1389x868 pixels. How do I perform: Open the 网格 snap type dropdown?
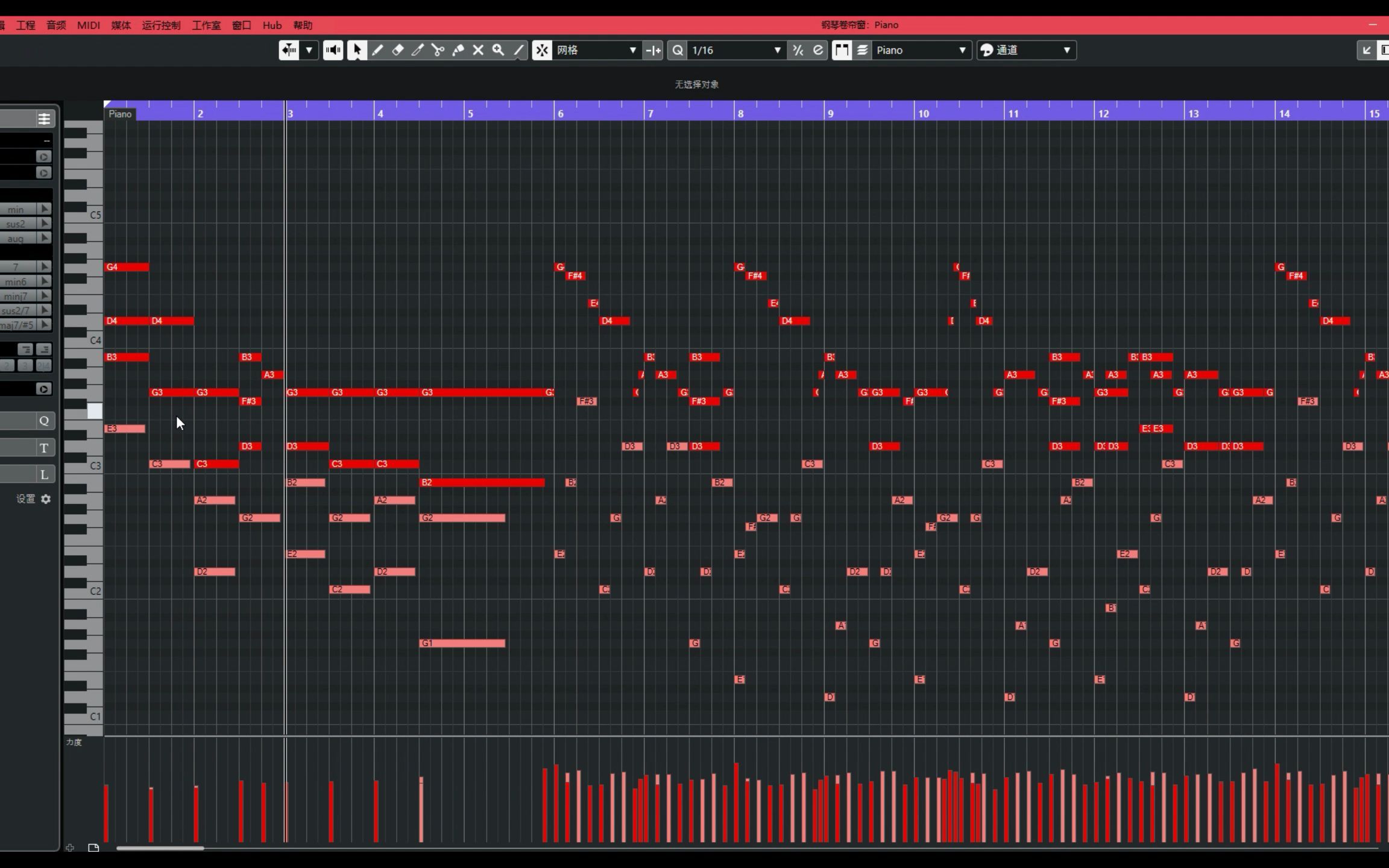[x=596, y=50]
